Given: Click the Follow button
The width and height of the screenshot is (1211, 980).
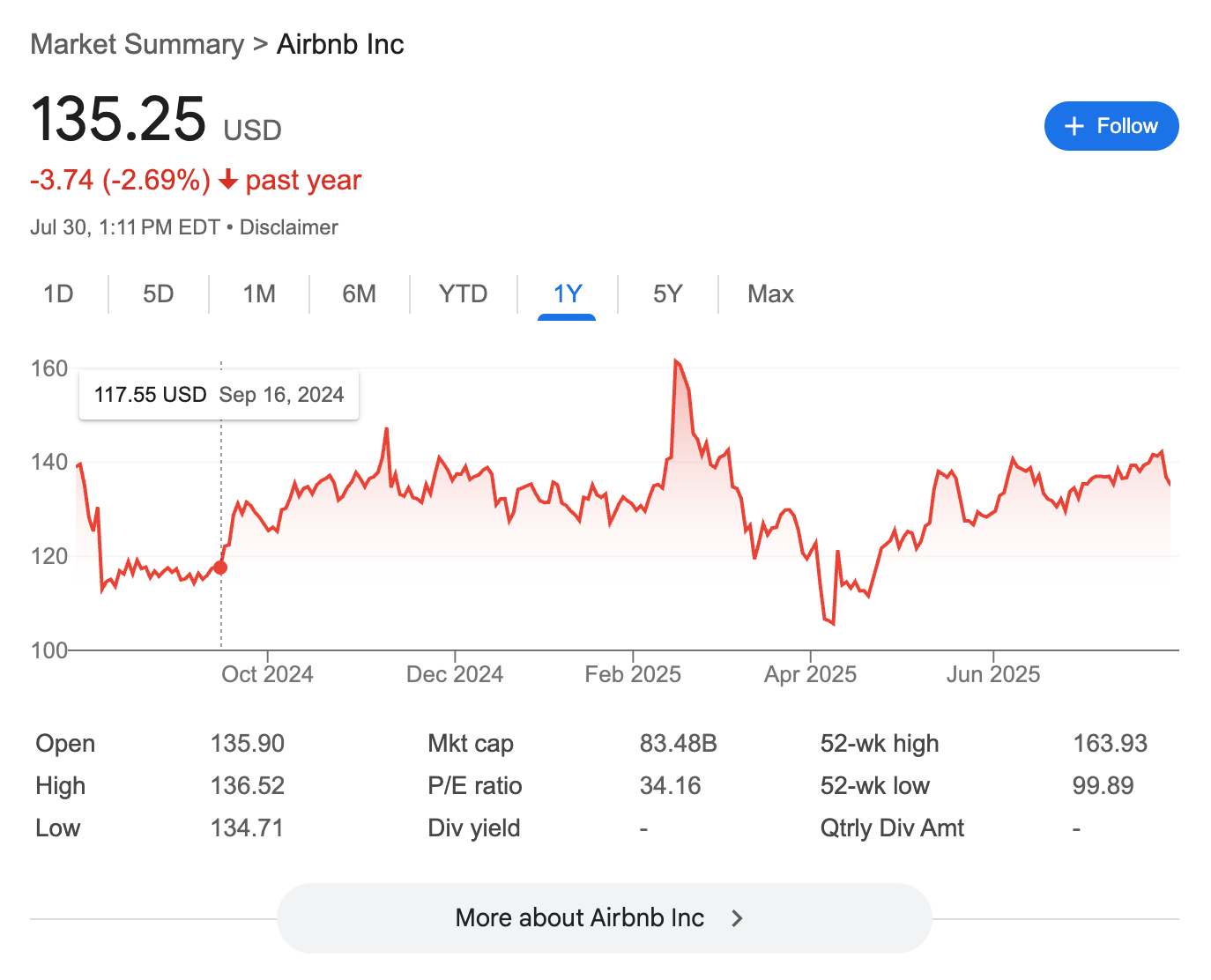Looking at the screenshot, I should point(1111,126).
